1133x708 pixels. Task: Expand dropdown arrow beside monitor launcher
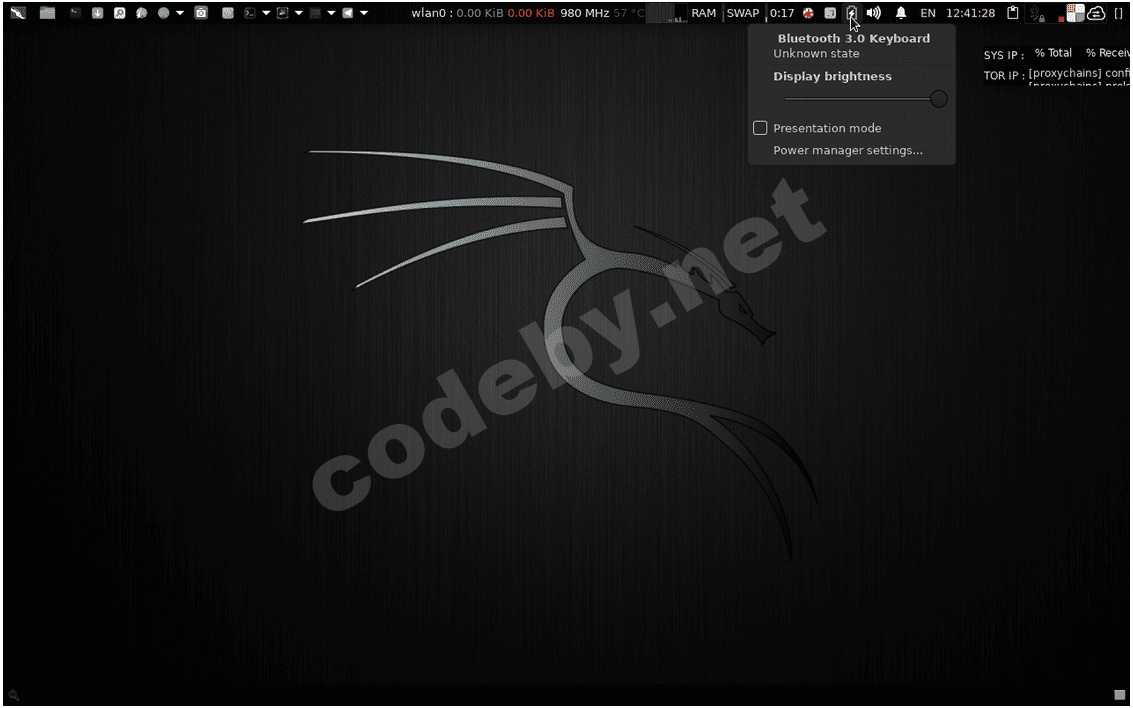(298, 13)
